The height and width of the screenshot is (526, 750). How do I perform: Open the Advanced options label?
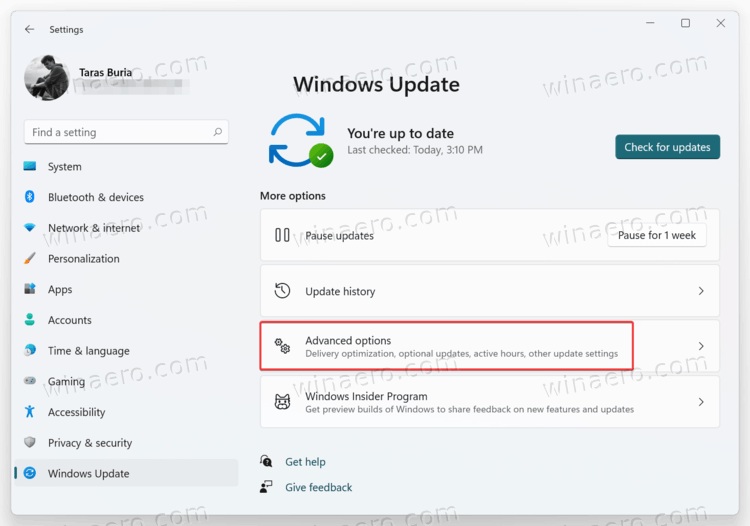(x=348, y=340)
